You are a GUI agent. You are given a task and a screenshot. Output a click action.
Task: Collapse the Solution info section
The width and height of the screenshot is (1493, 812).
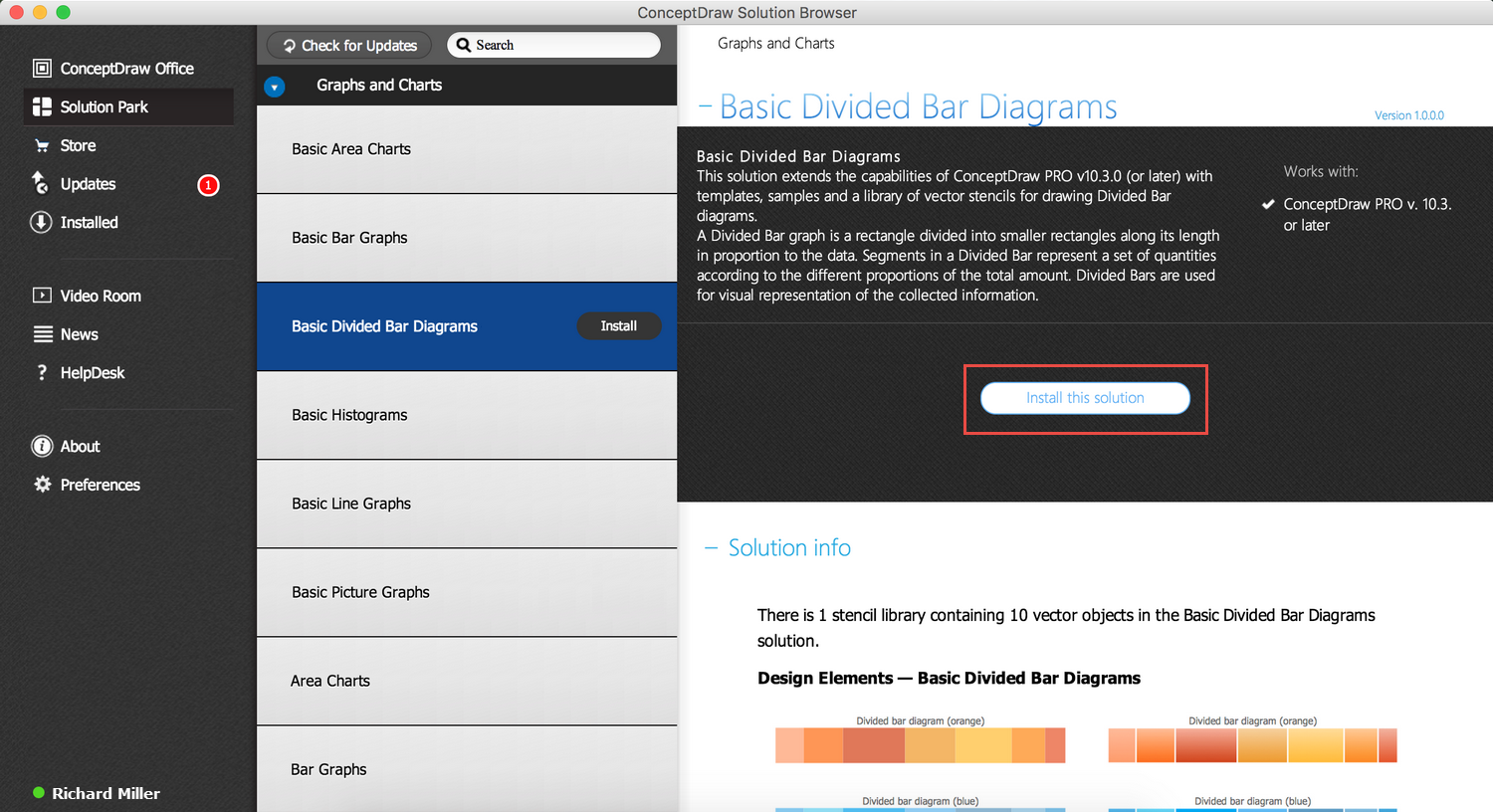pyautogui.click(x=711, y=548)
